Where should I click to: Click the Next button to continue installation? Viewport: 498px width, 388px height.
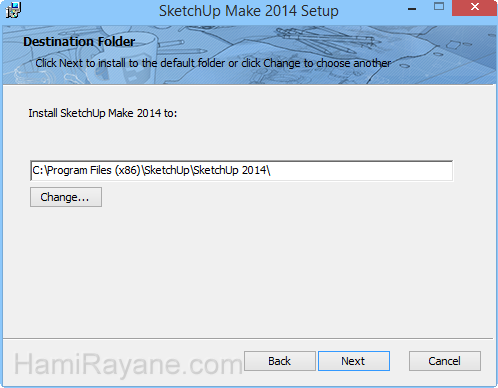[354, 361]
